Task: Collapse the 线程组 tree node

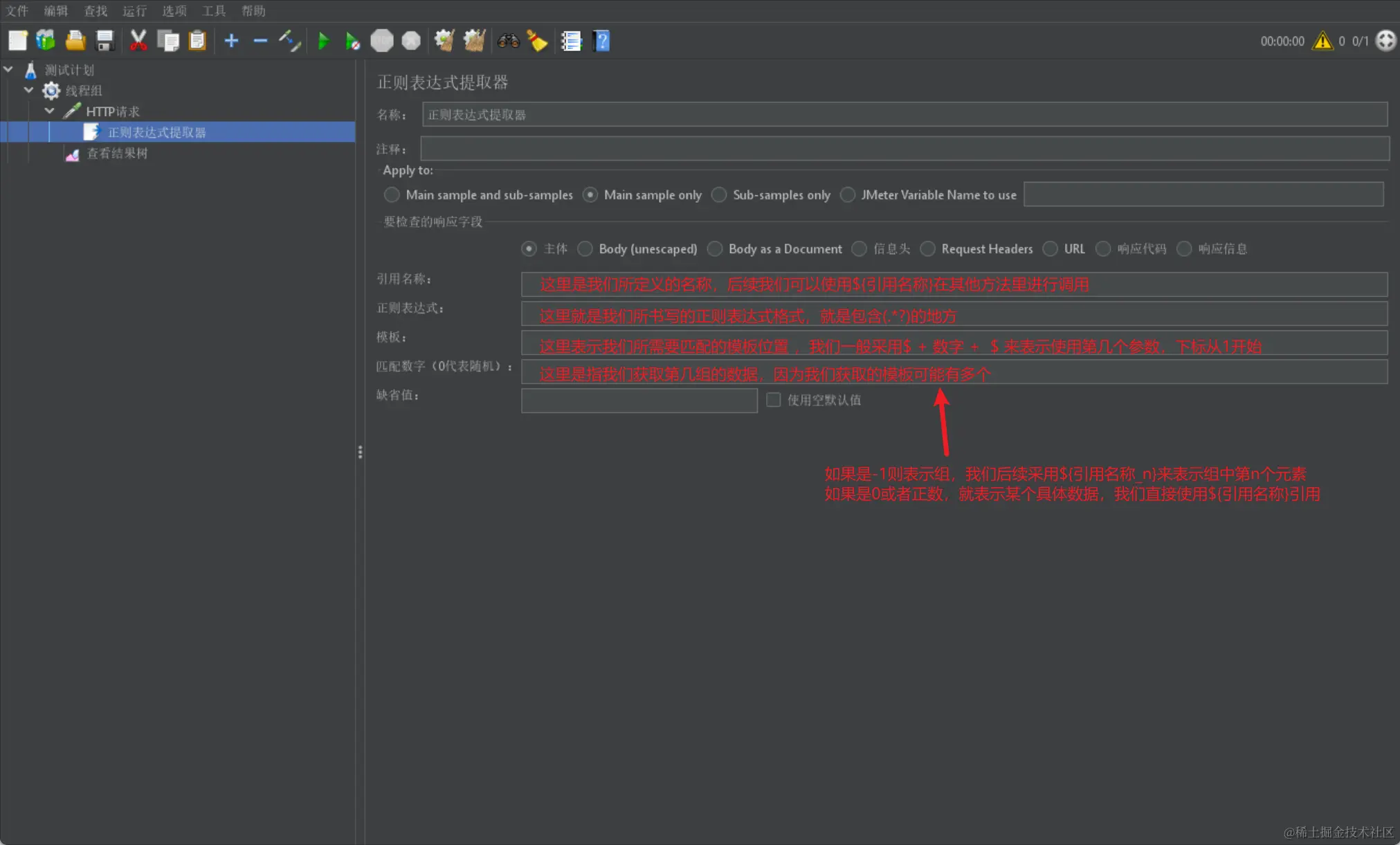Action: [x=29, y=90]
